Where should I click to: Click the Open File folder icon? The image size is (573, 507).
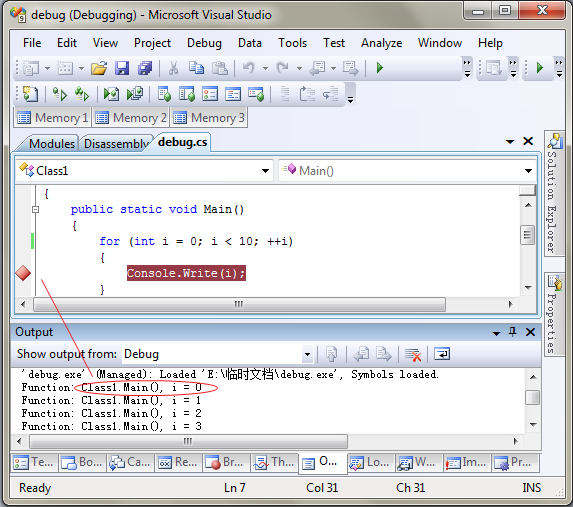99,68
